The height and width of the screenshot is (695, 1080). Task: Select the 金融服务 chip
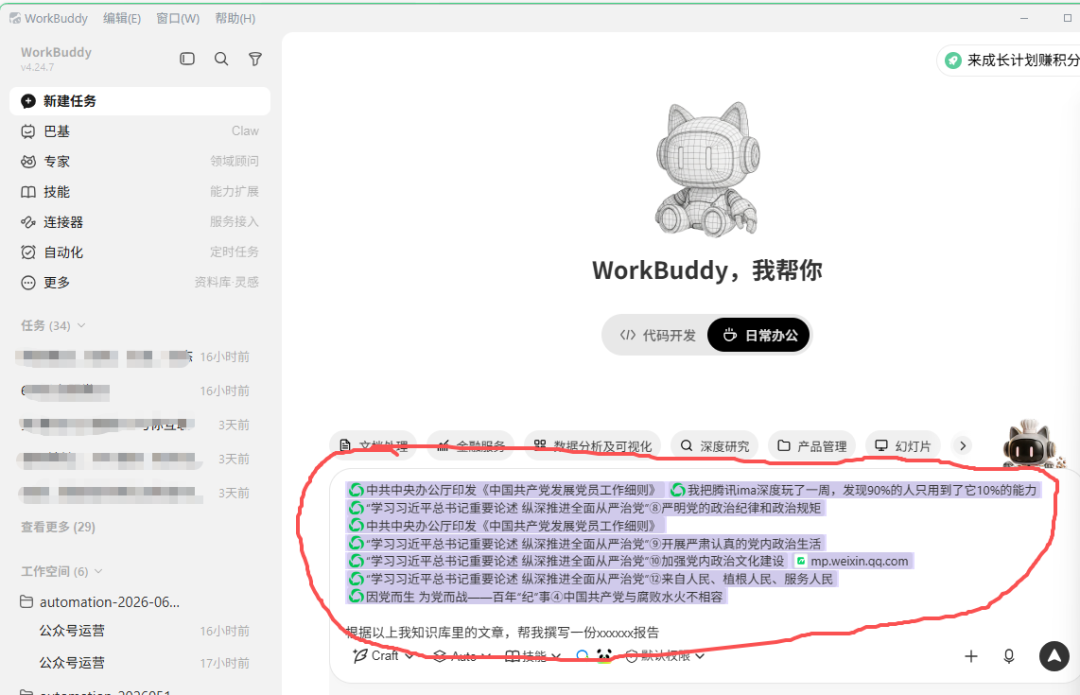[471, 446]
